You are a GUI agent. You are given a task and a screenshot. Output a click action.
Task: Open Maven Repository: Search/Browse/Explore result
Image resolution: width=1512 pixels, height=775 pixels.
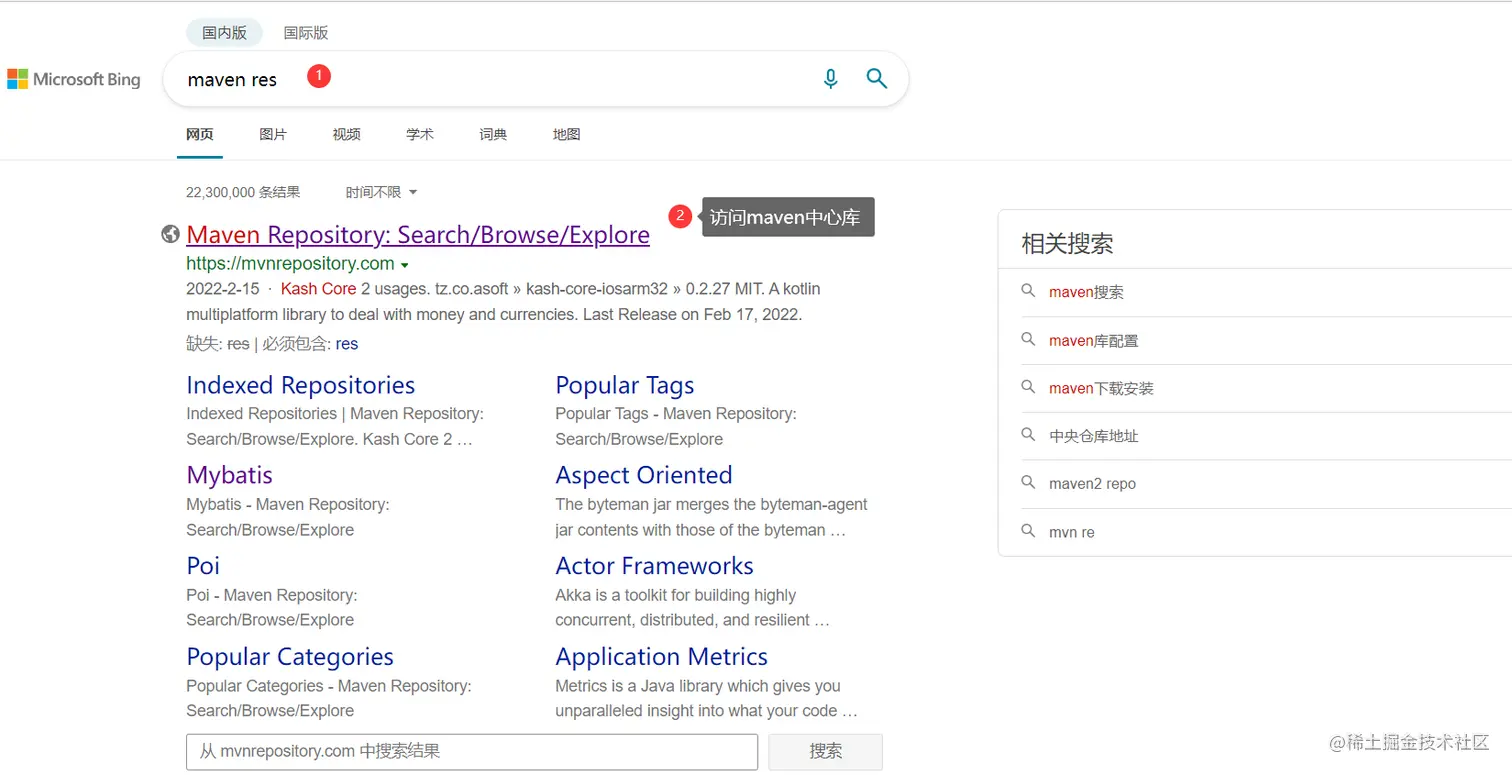coord(418,235)
